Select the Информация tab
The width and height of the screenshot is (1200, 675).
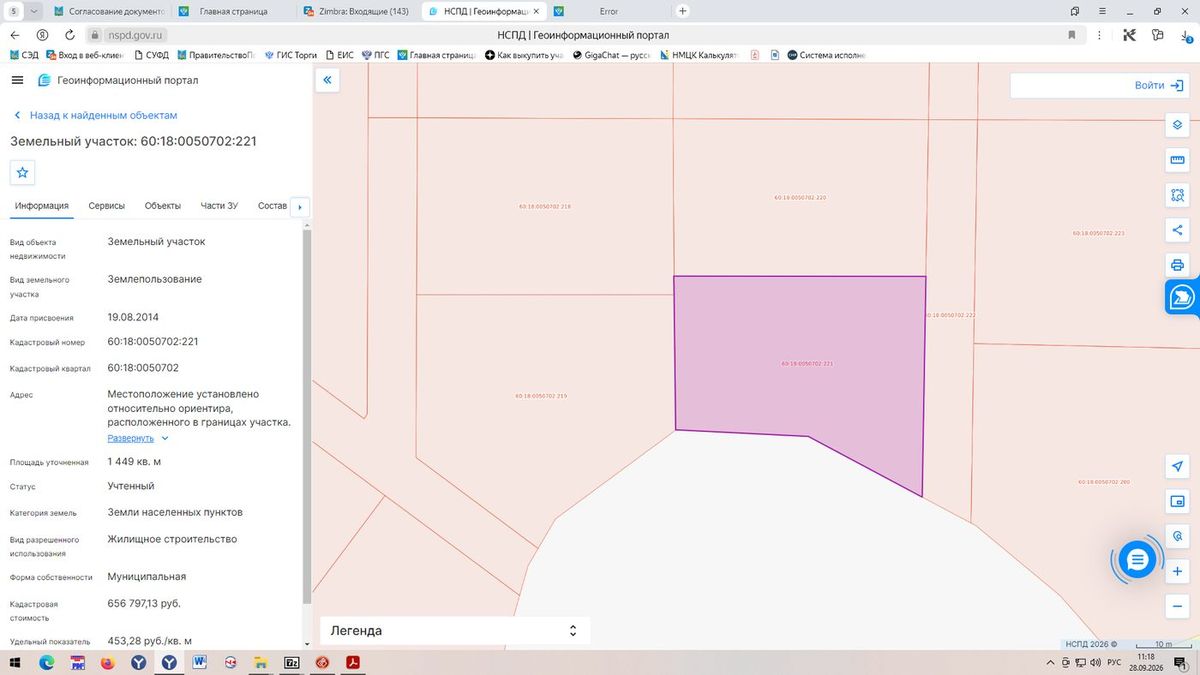[42, 206]
